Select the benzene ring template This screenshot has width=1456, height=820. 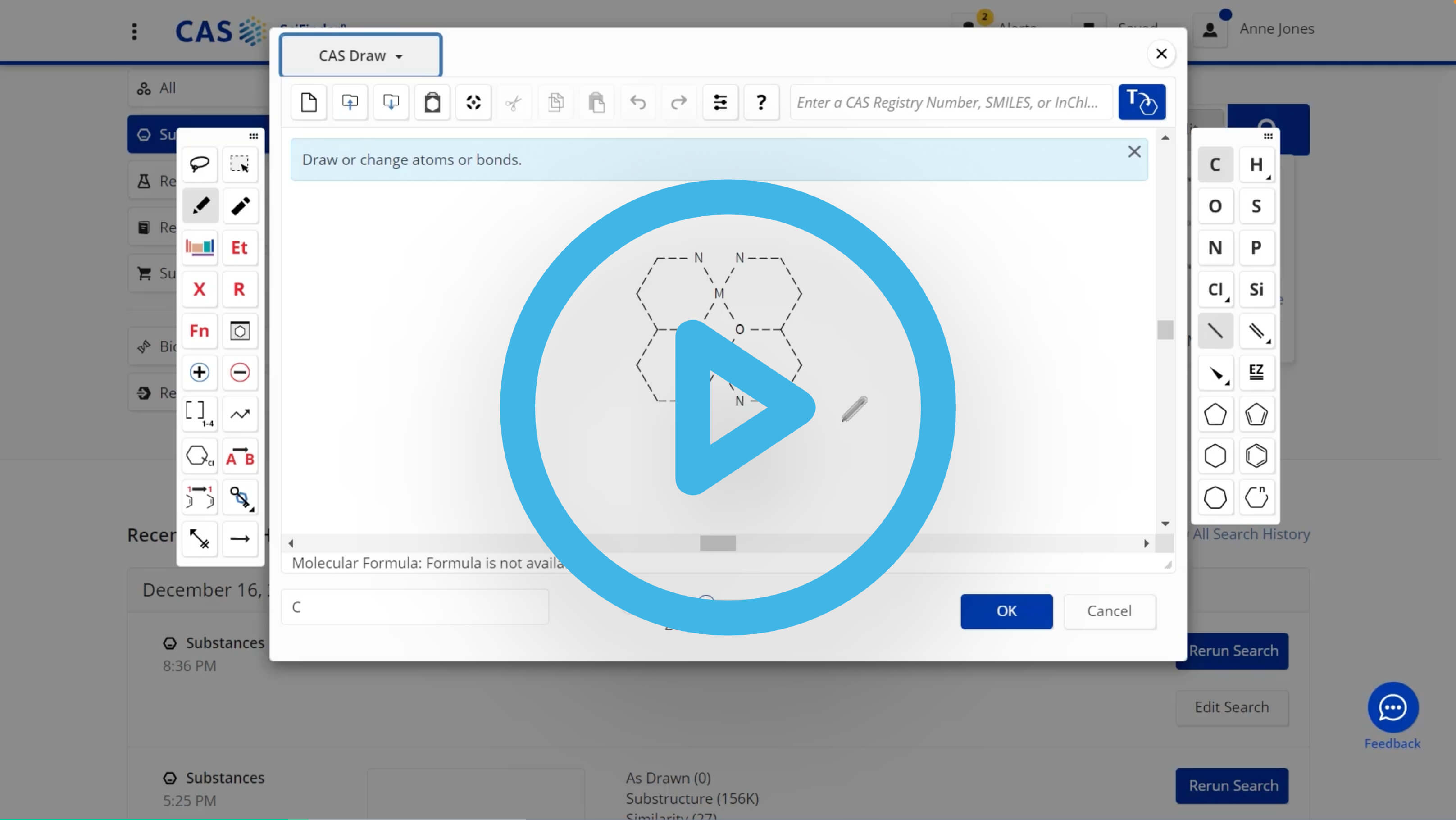(1256, 456)
